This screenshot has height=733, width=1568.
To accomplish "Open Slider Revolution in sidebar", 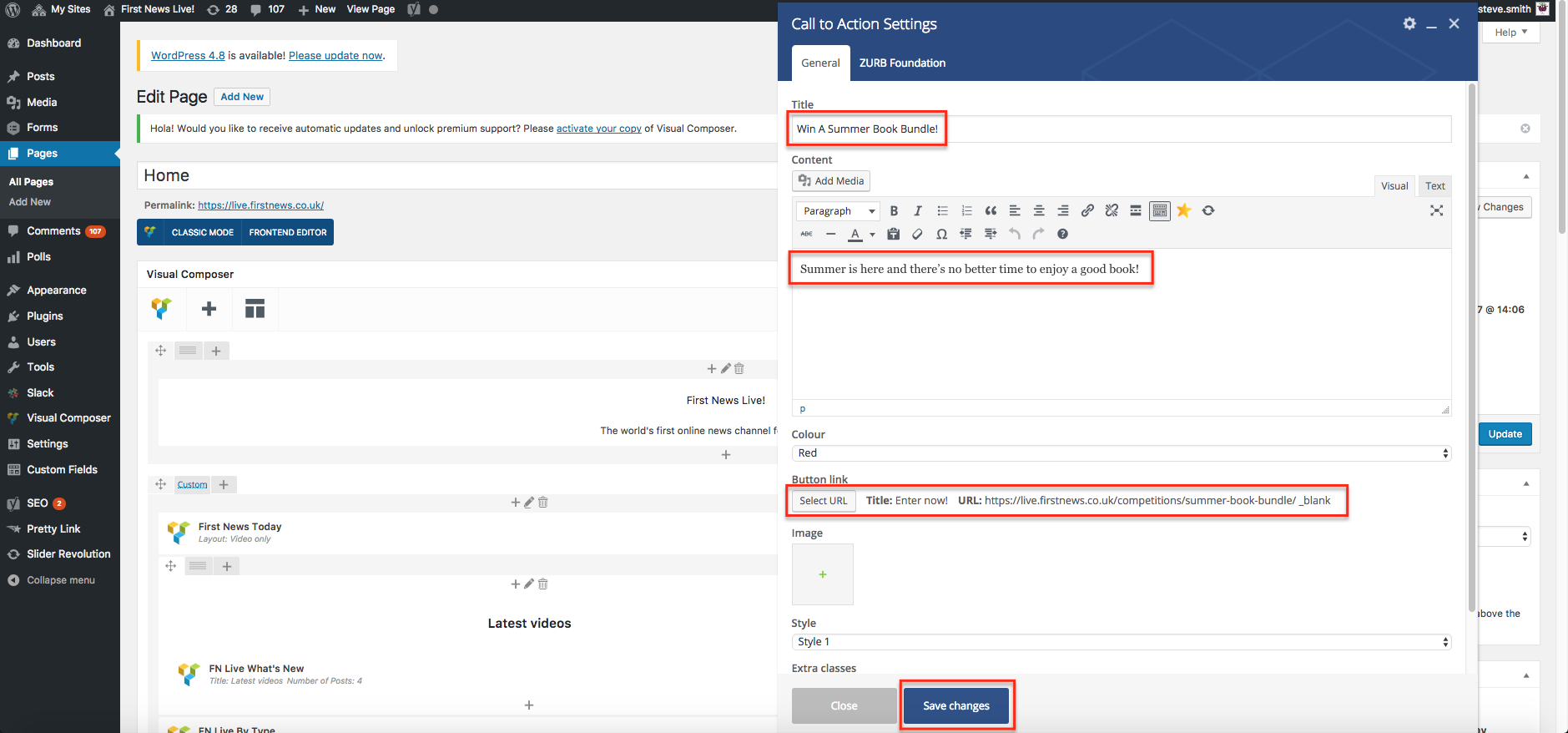I will click(60, 554).
